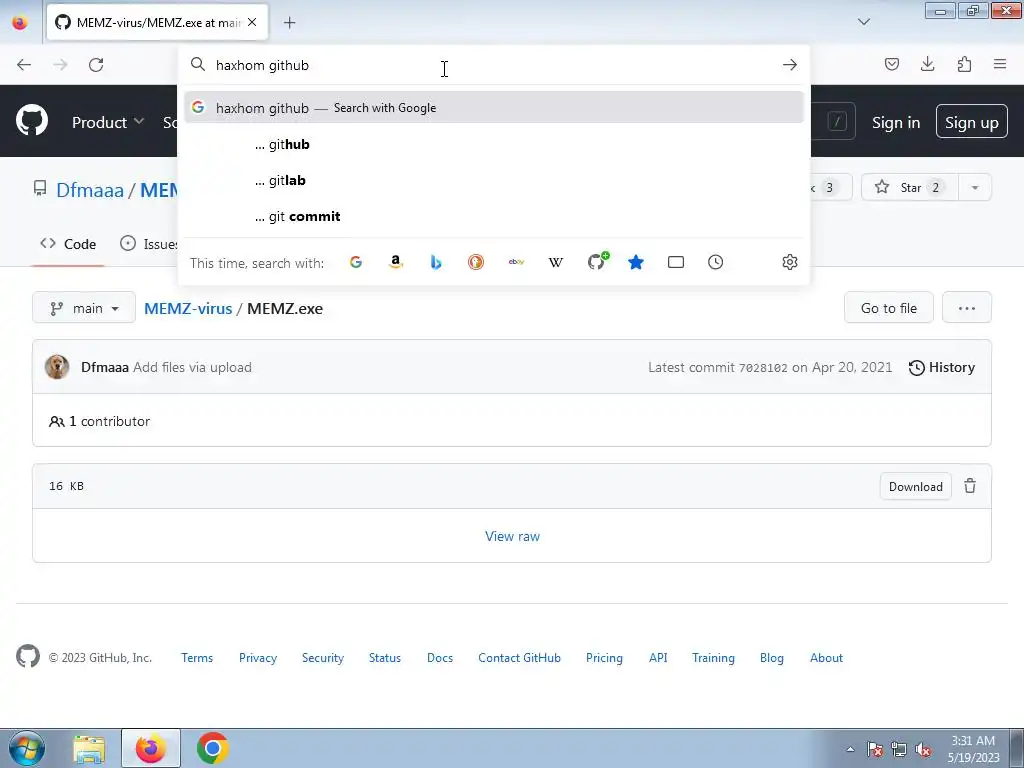Reload the current page
This screenshot has height=768, width=1024.
96,65
